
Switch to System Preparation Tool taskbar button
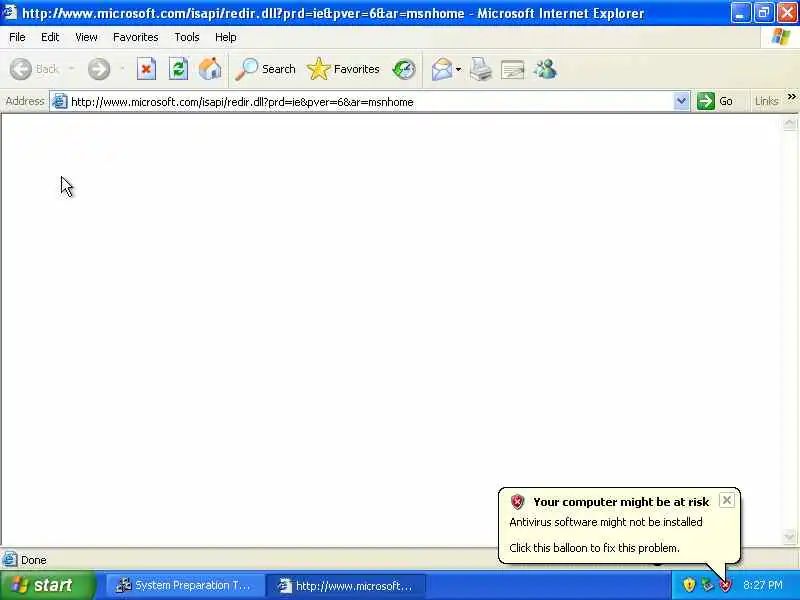pos(185,586)
